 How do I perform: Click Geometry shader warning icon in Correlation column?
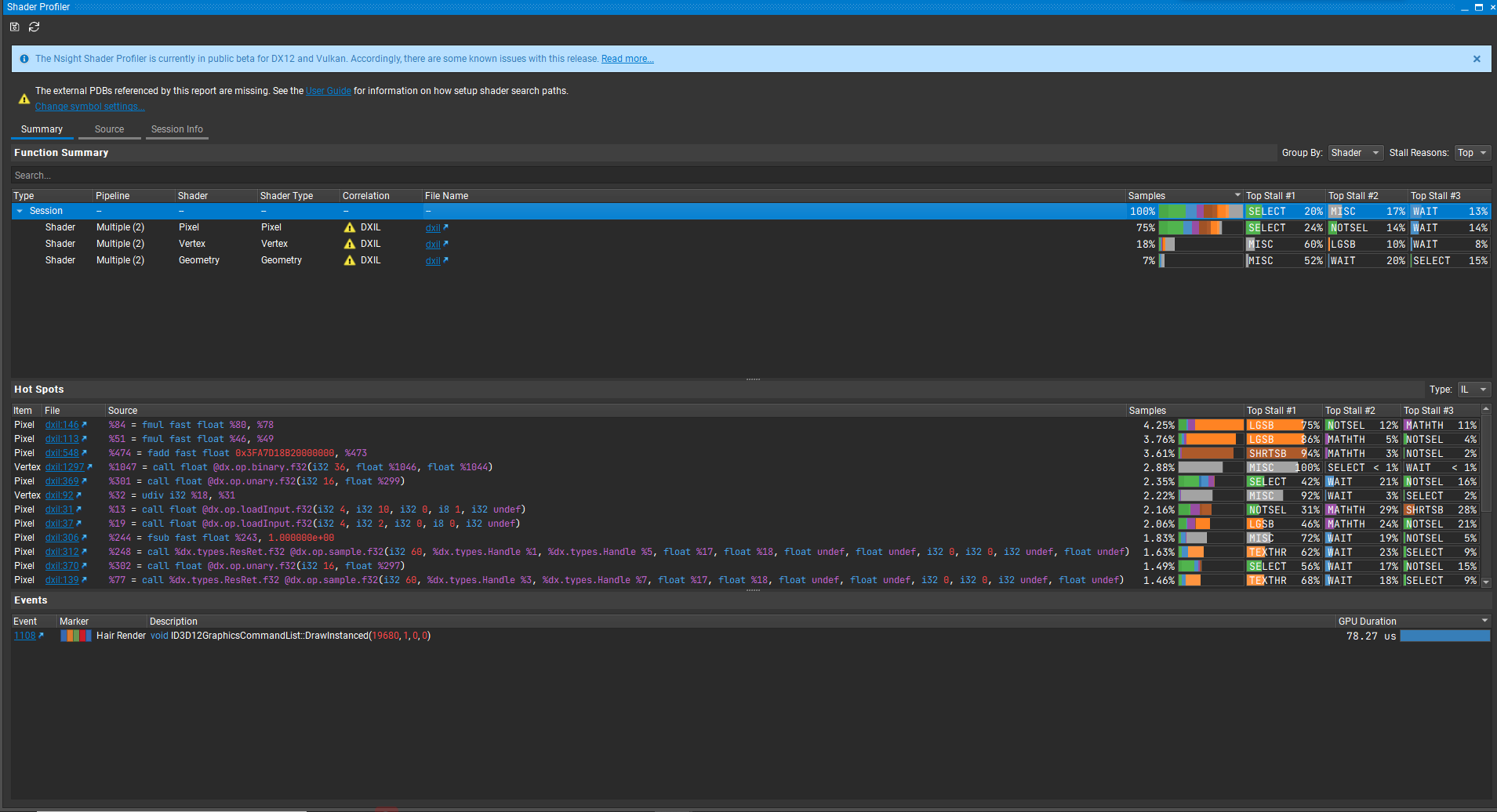350,261
